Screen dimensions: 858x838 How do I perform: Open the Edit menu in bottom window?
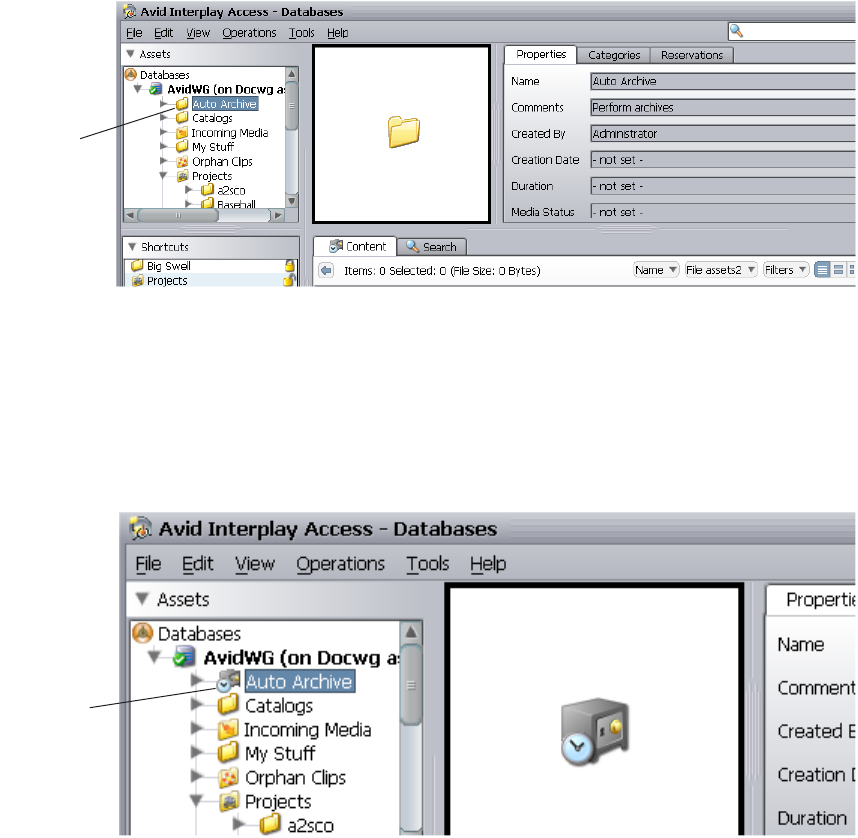tap(198, 563)
